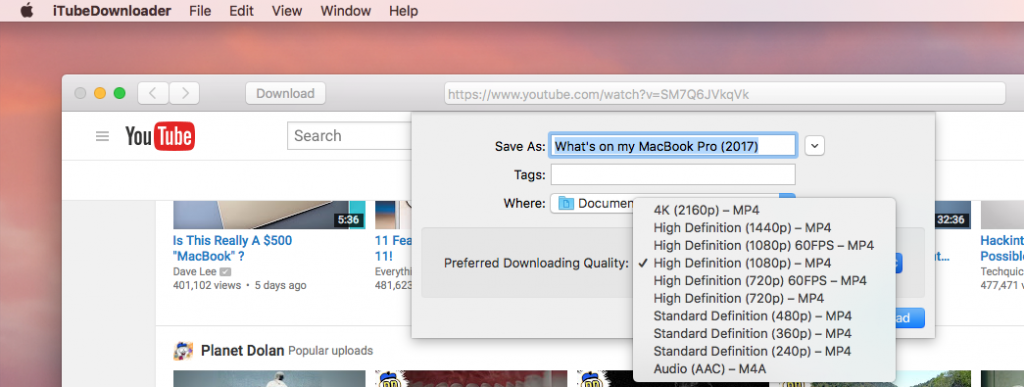Open the Help menu
1024x387 pixels.
(x=403, y=11)
